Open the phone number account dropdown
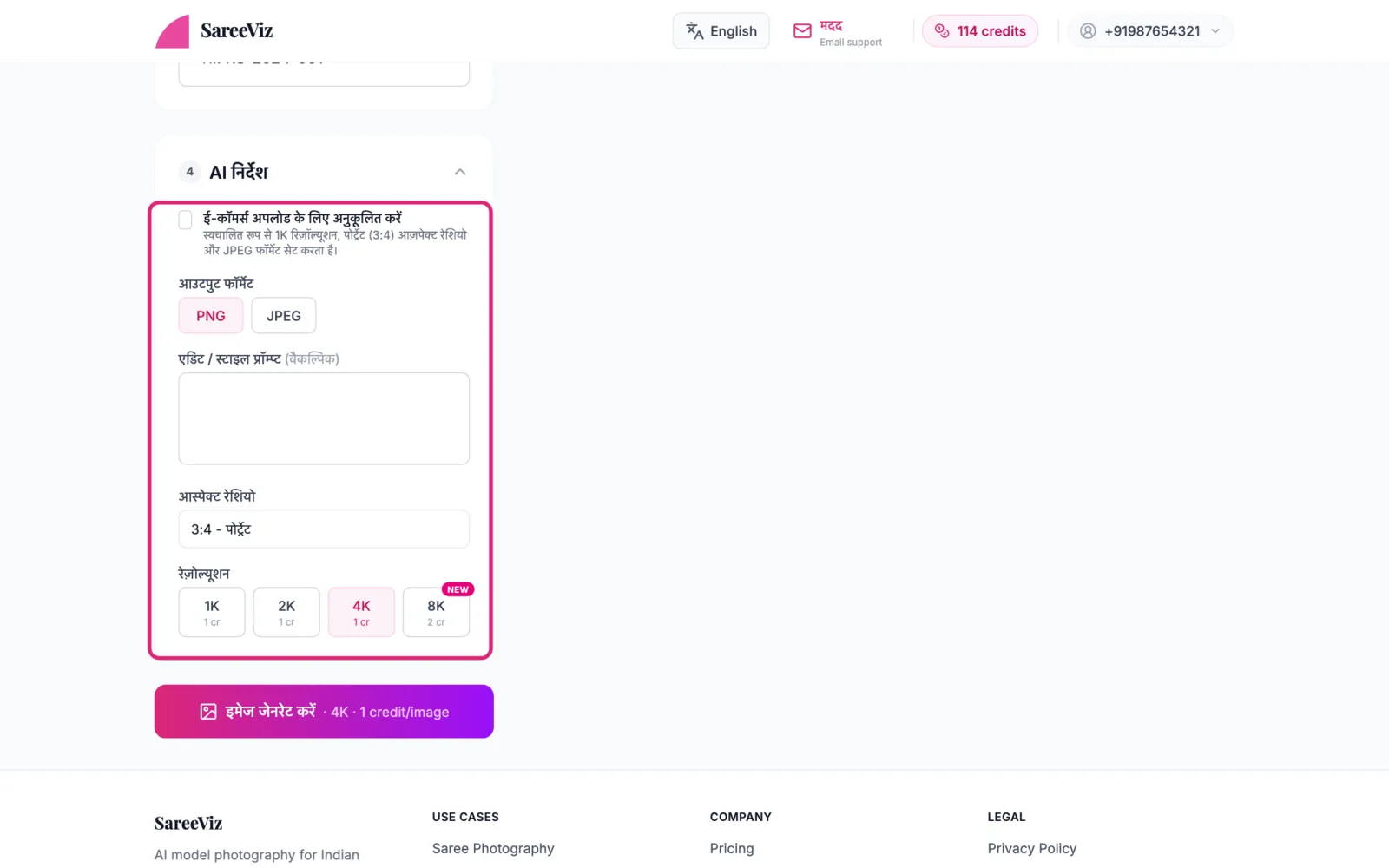Screen dimensions: 1389x868 click(1150, 31)
